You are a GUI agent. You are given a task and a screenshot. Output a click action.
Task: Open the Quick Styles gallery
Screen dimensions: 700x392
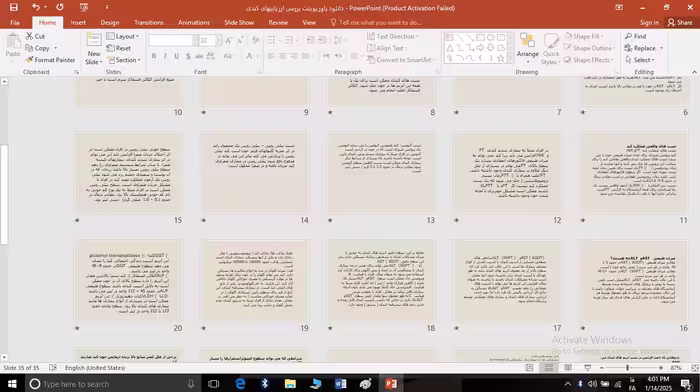click(551, 49)
